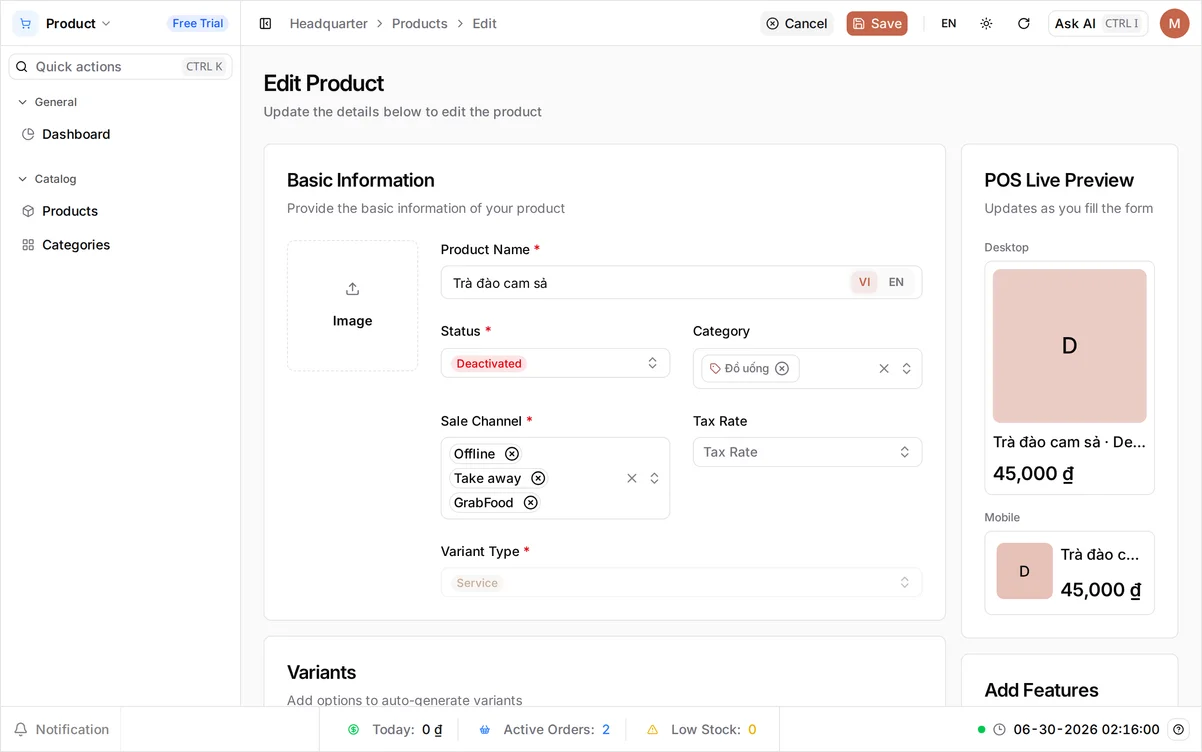Click the Notification bell icon
Screen dimensions: 1202x752
click(x=21, y=730)
